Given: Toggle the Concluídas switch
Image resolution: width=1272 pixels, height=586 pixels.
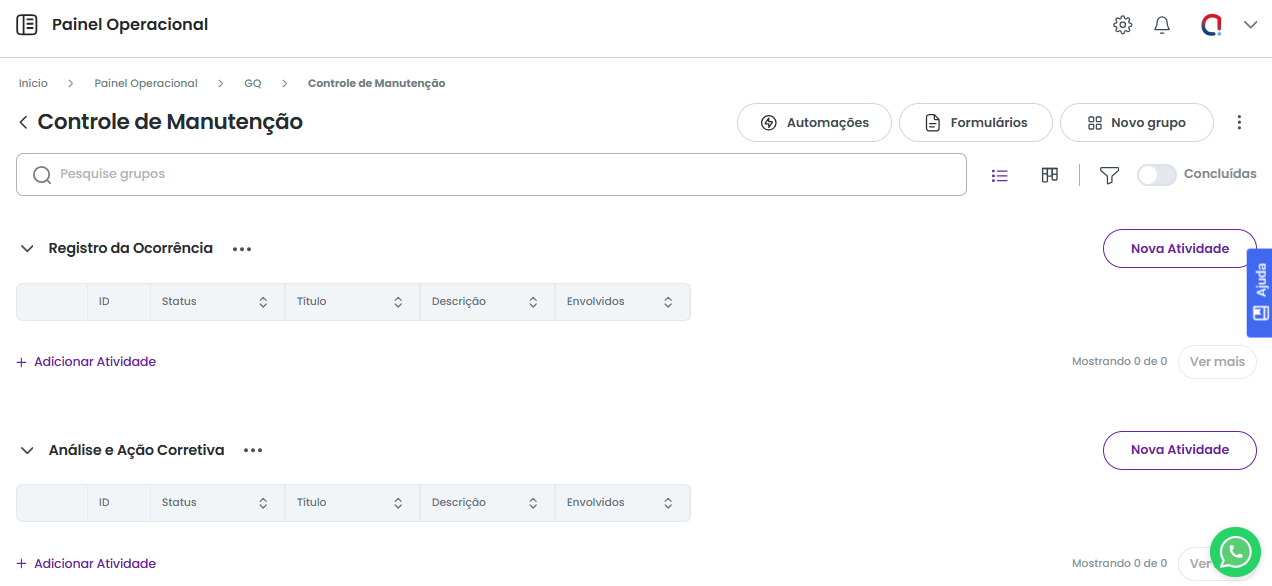Looking at the screenshot, I should (x=1157, y=175).
